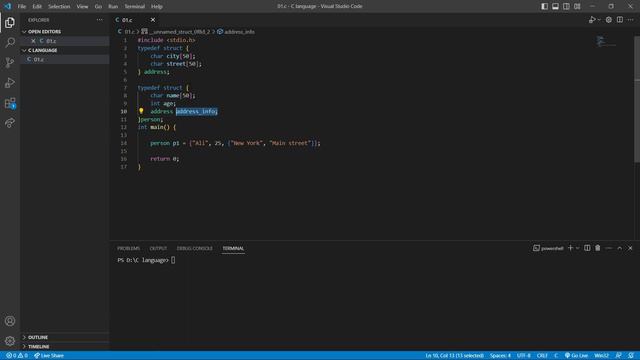Click Ln 10, Col 13 cursor position

pos(454,356)
